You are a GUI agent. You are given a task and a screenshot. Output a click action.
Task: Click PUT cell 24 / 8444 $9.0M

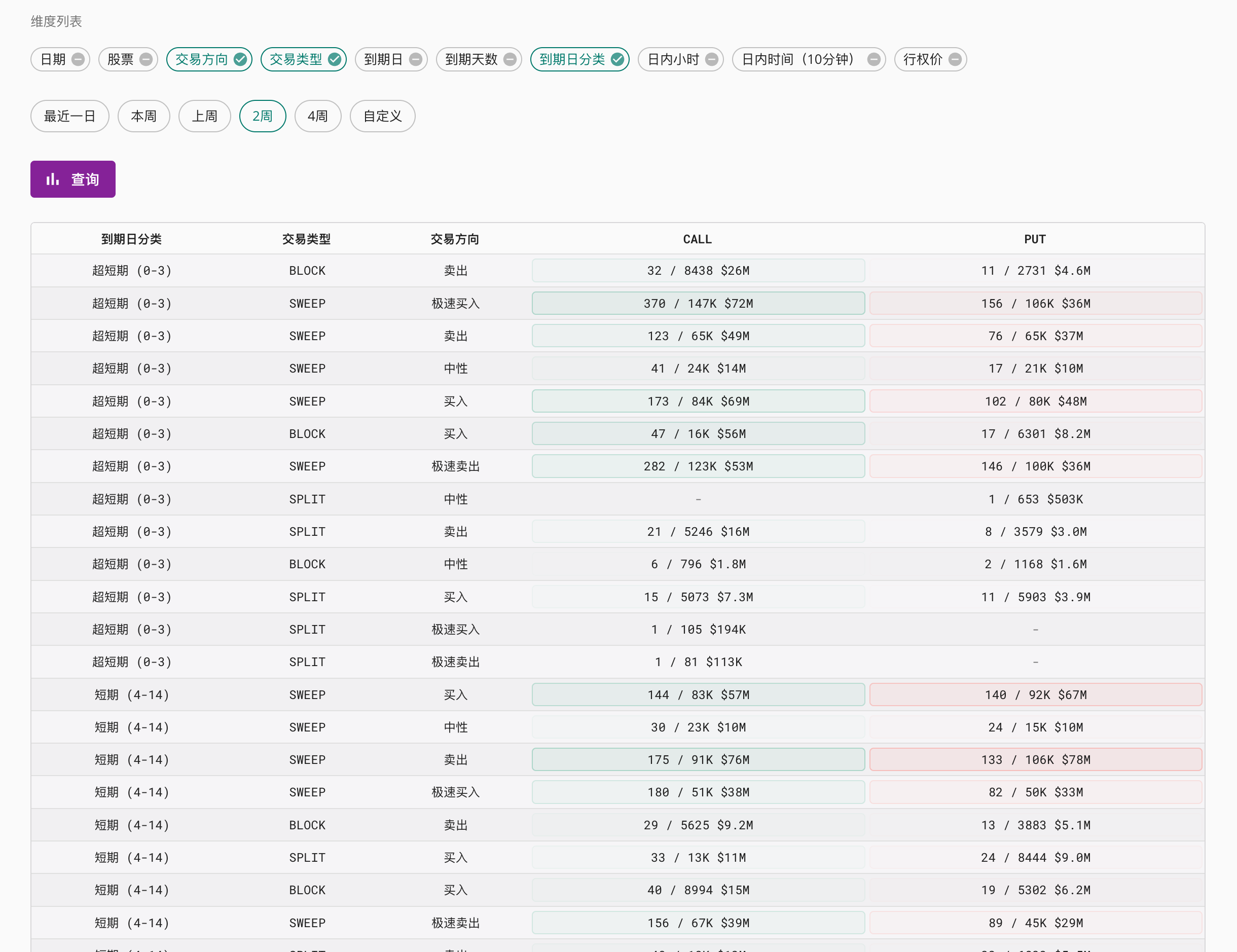click(x=1036, y=857)
